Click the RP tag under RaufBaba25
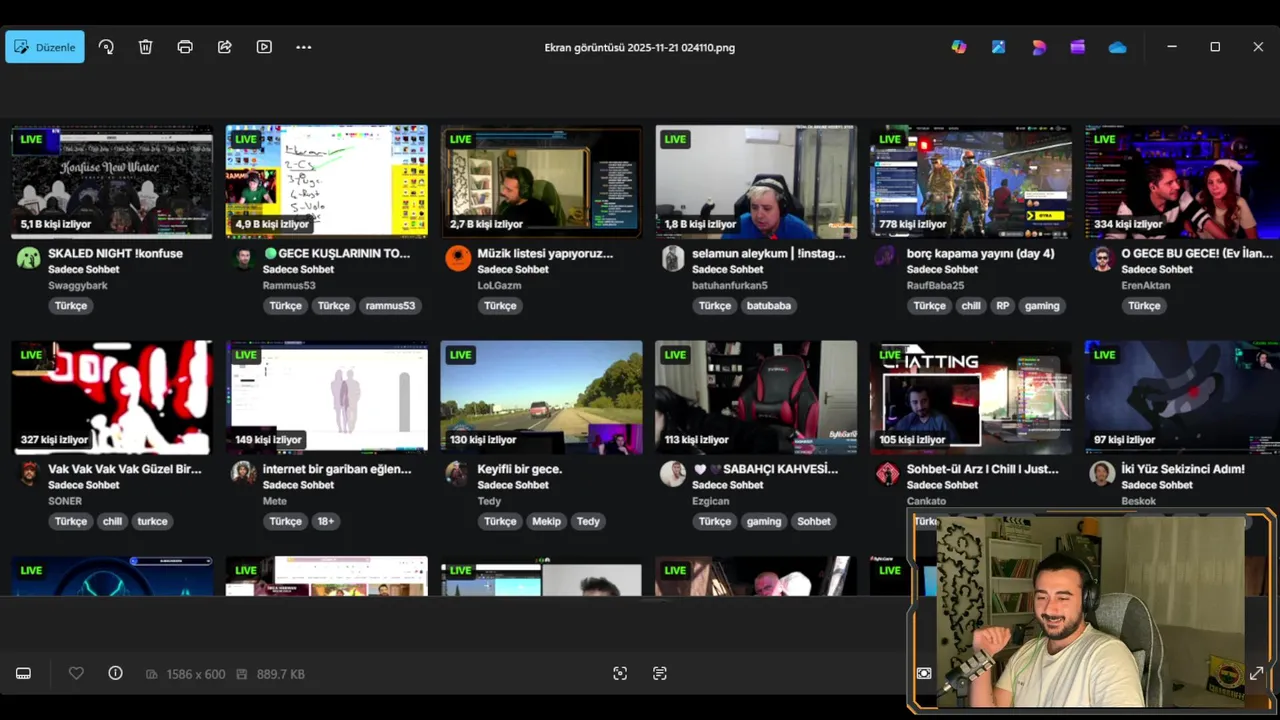This screenshot has height=720, width=1280. pyautogui.click(x=1002, y=306)
